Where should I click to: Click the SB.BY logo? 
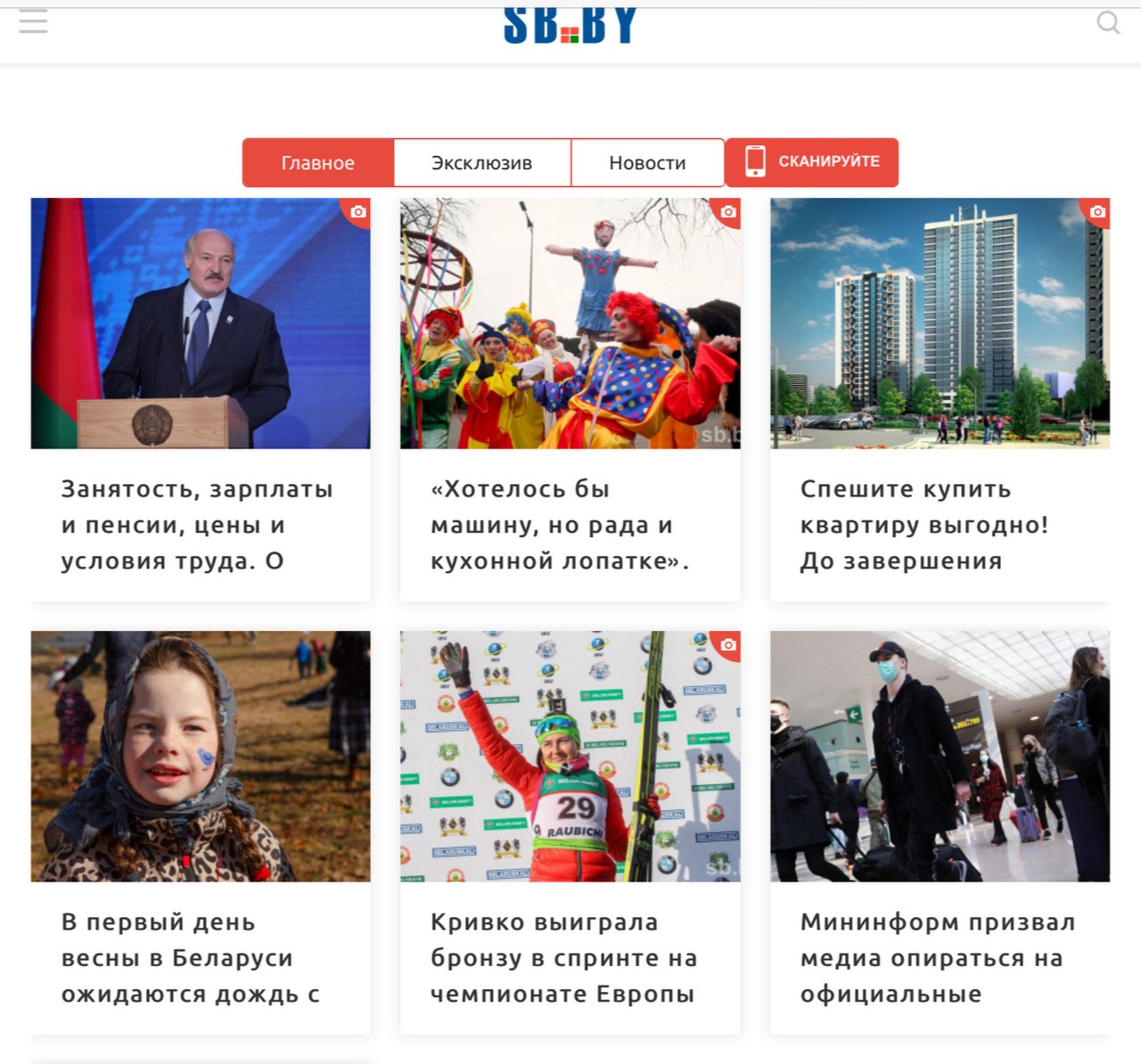coord(570,26)
